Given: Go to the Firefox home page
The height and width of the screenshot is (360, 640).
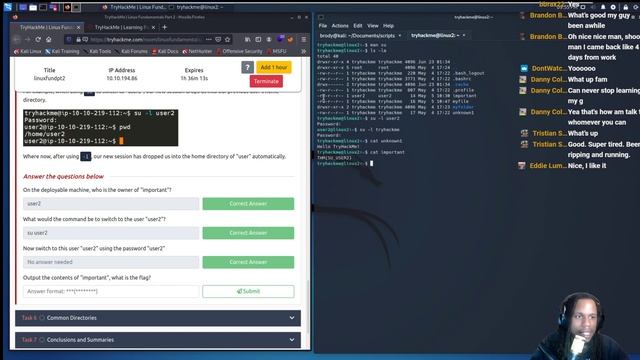Looking at the screenshot, I should point(49,40).
